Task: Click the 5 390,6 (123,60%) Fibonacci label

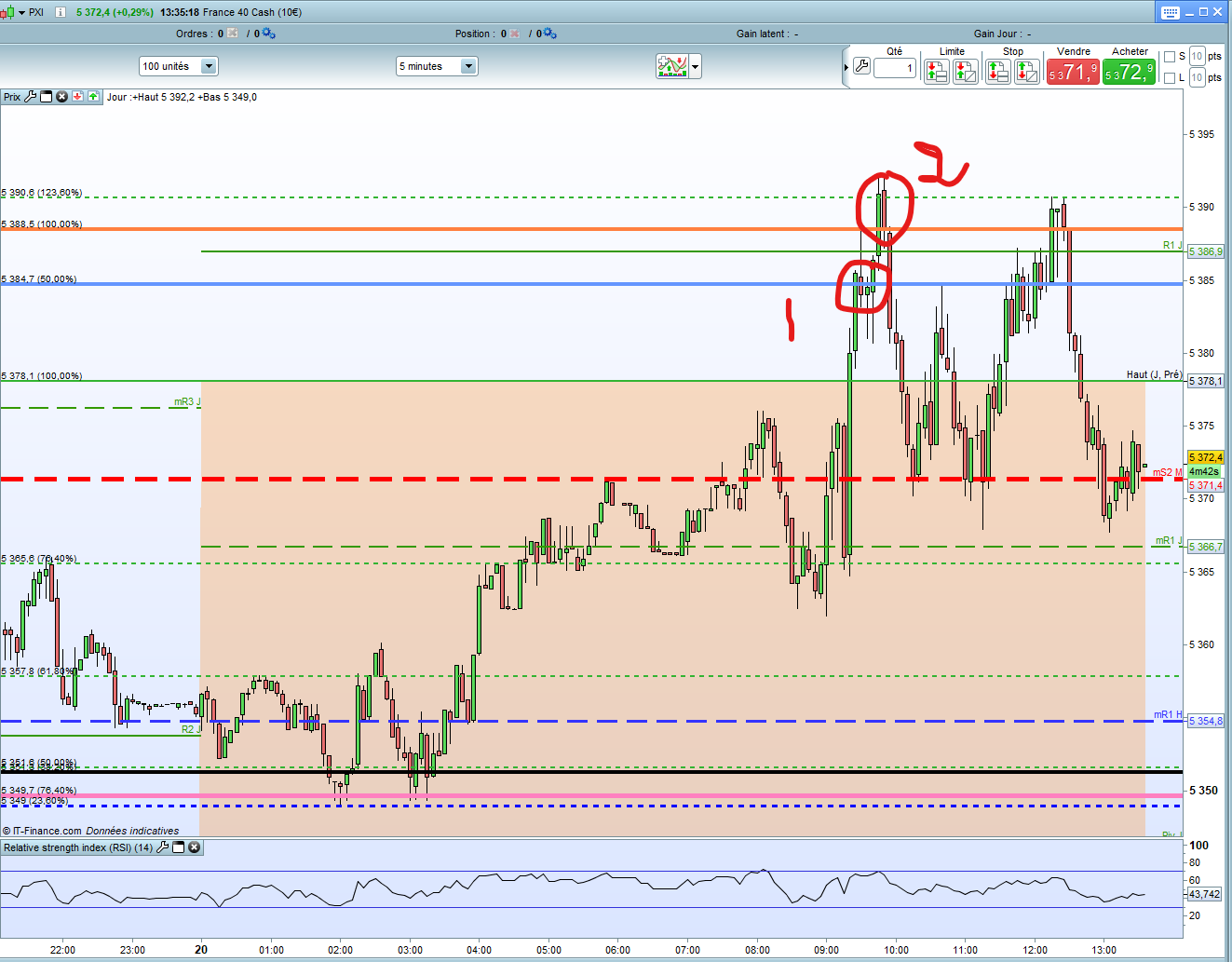Action: click(x=42, y=193)
